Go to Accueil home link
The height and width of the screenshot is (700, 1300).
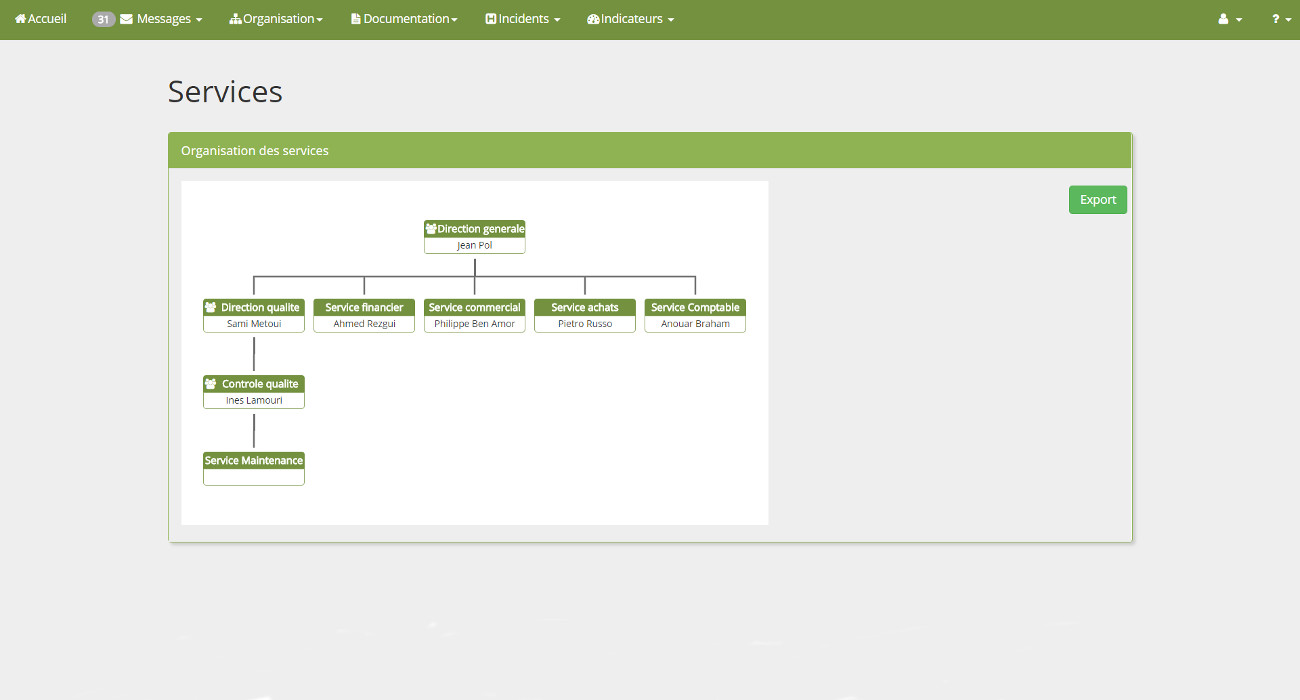(x=47, y=19)
